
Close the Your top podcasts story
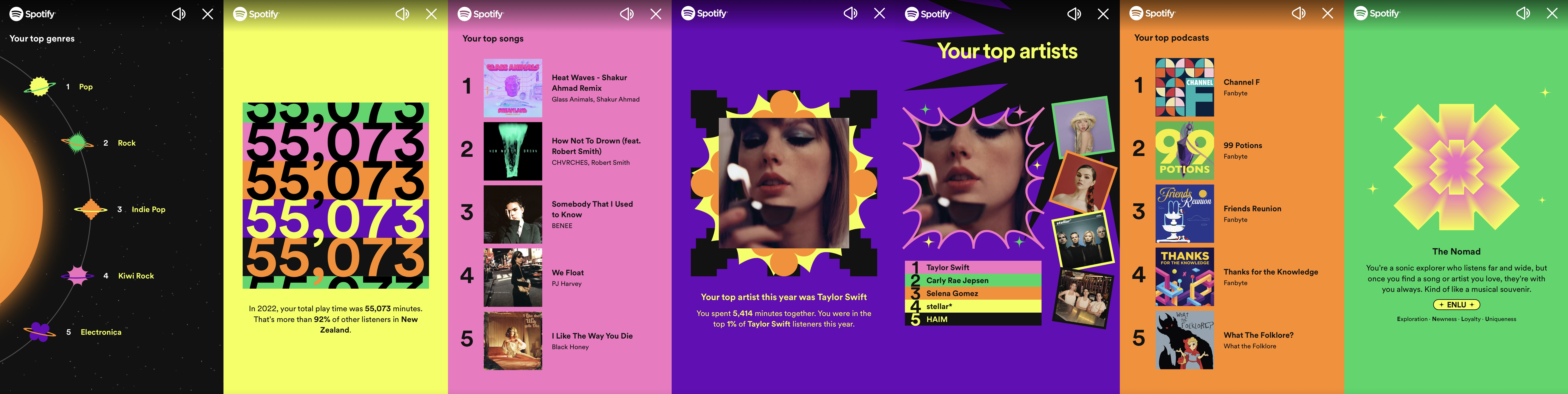(1328, 13)
